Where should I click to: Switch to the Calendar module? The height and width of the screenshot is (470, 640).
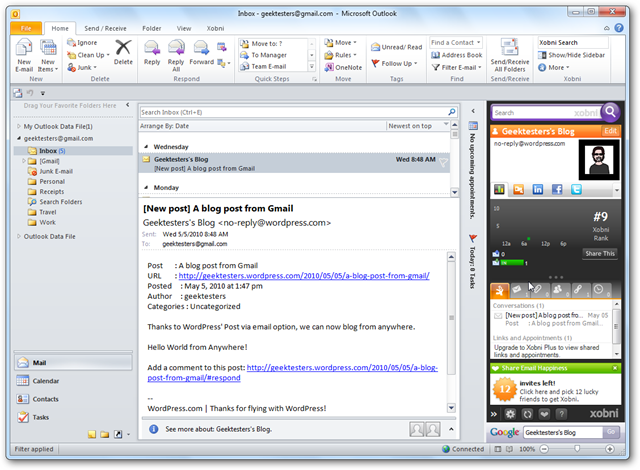[73, 381]
